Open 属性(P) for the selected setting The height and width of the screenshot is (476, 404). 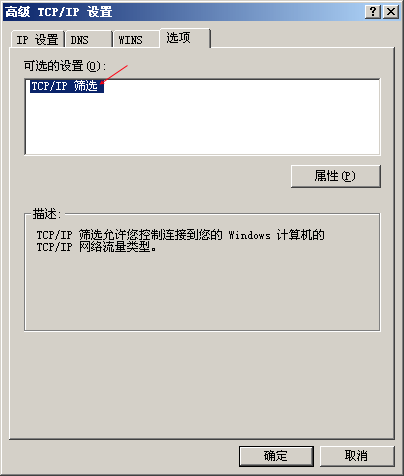click(336, 176)
